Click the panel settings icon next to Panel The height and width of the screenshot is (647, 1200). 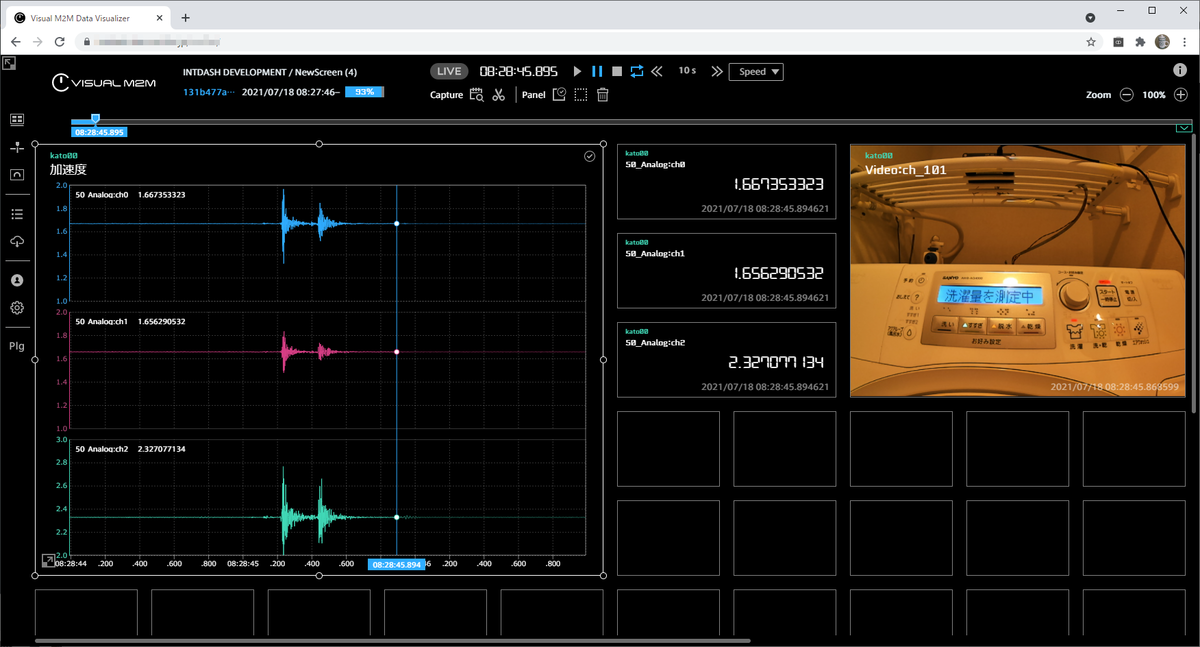559,94
